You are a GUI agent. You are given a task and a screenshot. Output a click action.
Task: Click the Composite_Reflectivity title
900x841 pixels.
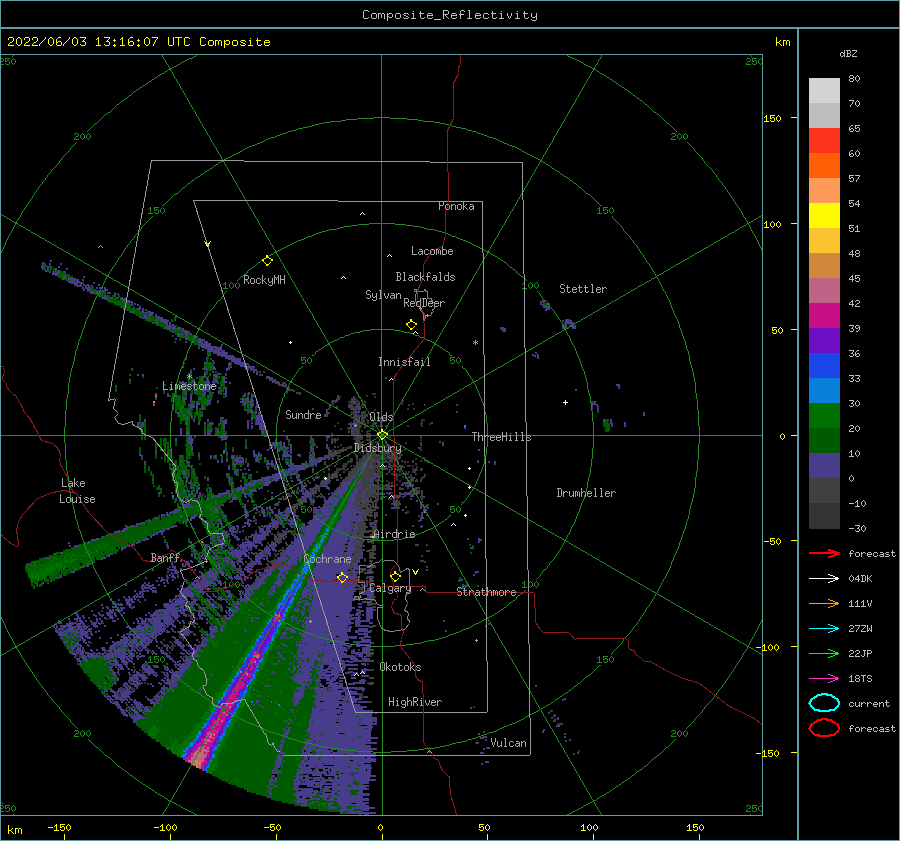[450, 15]
